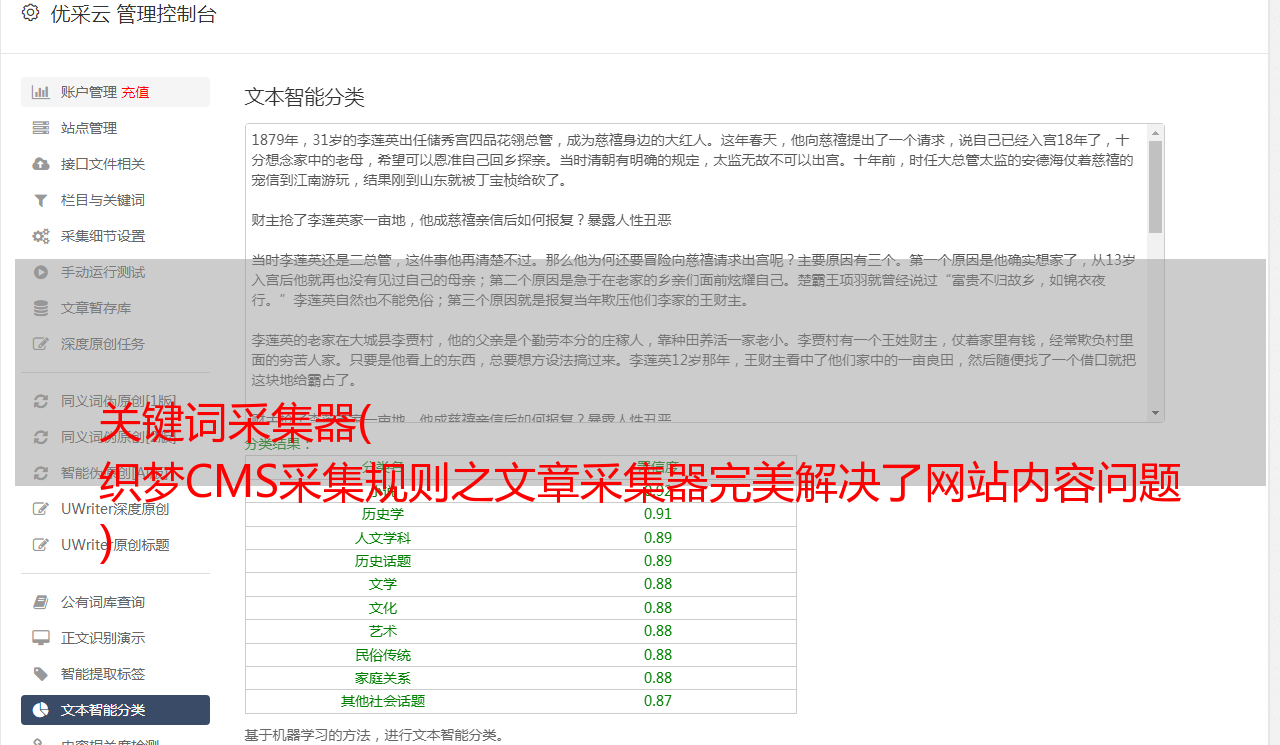Click the cloud upload icon for 接口文件相关
The height and width of the screenshot is (745, 1280).
[41, 164]
